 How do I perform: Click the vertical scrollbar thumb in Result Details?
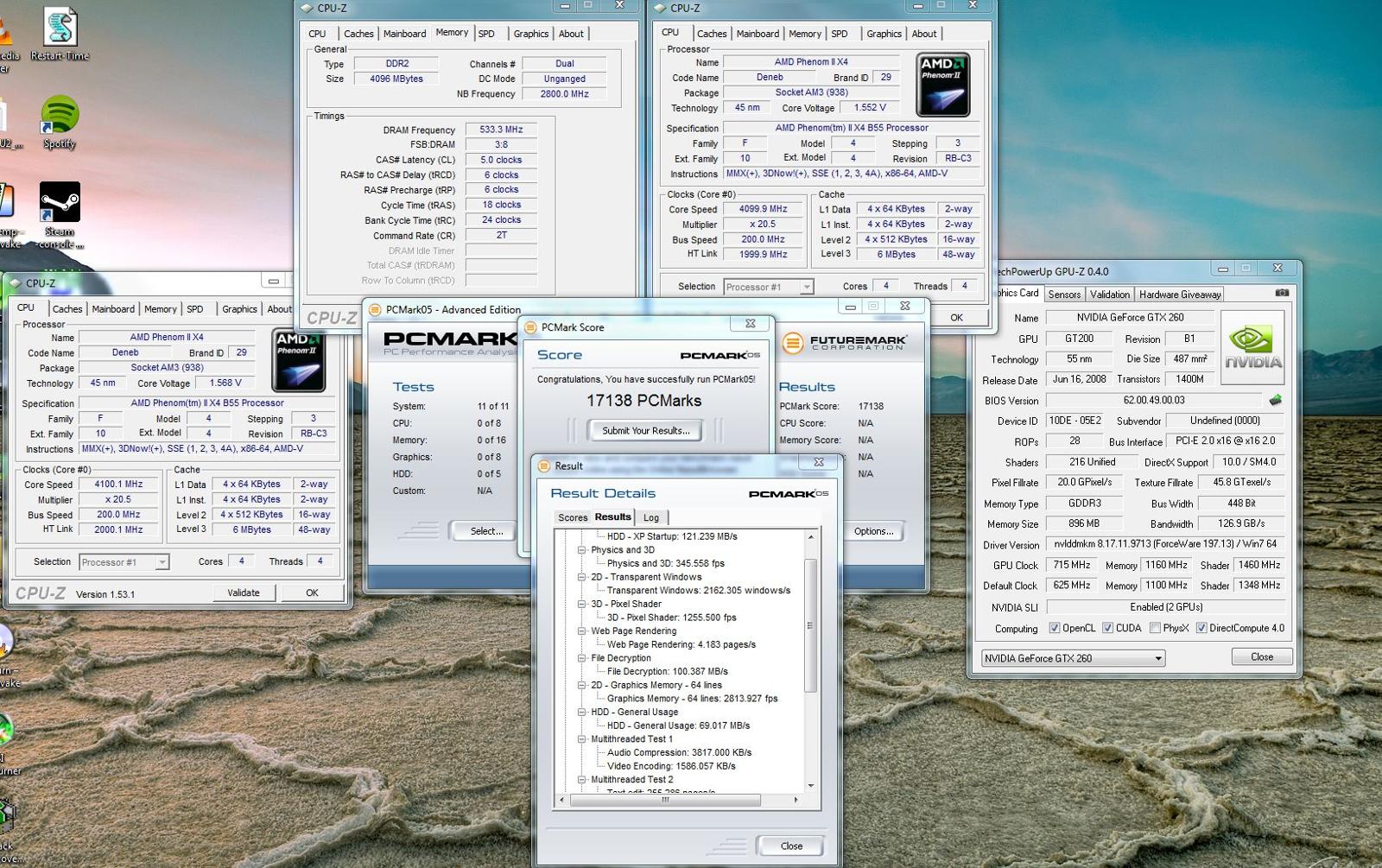click(810, 625)
